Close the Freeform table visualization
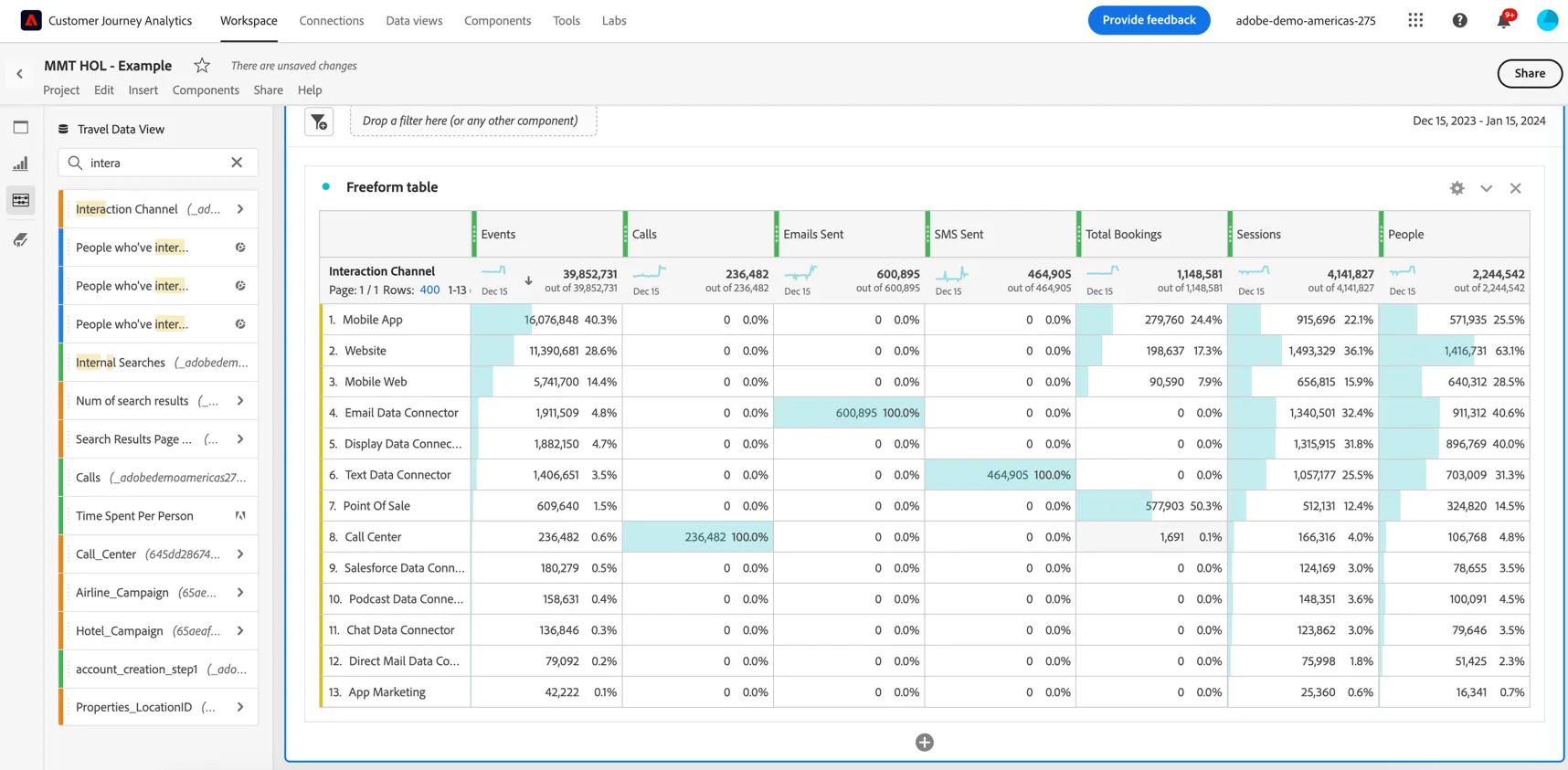Image resolution: width=1568 pixels, height=770 pixels. pyautogui.click(x=1516, y=188)
